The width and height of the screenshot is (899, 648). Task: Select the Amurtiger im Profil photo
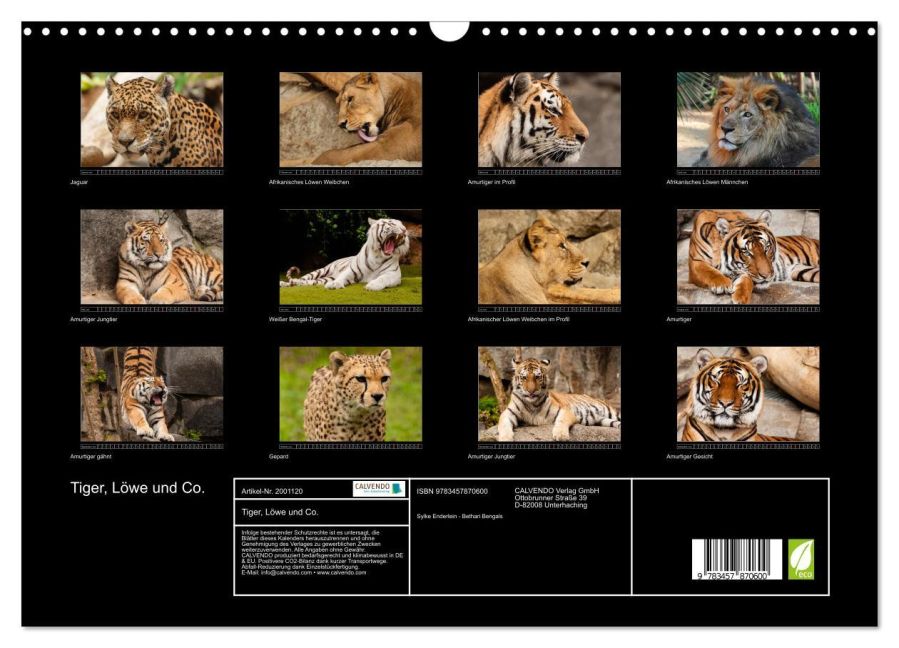[x=549, y=119]
